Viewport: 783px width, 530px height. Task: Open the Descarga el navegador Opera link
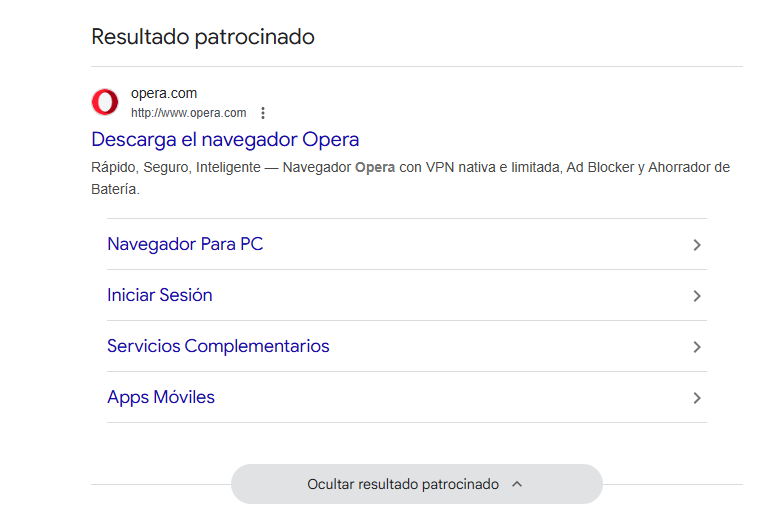tap(225, 139)
